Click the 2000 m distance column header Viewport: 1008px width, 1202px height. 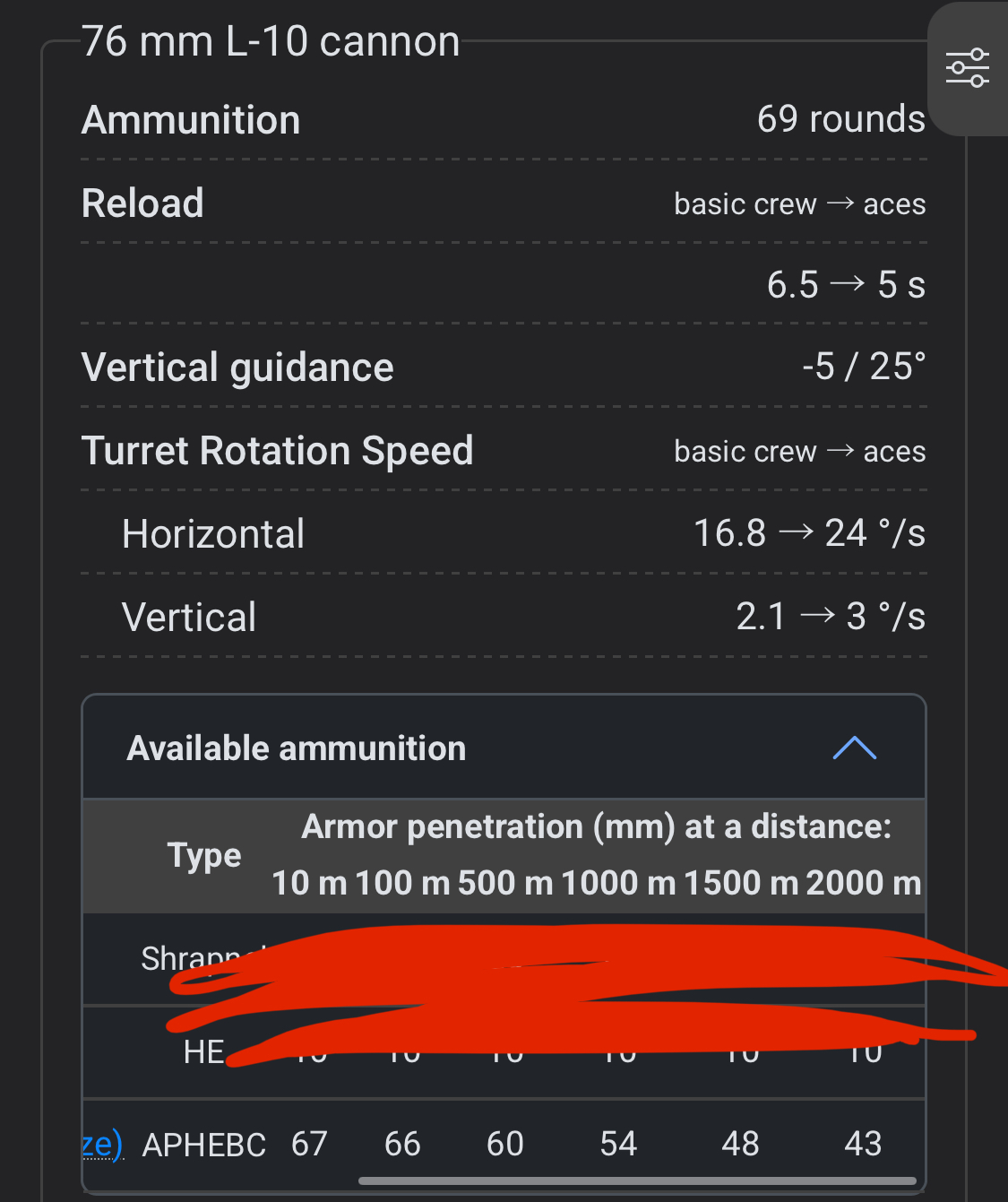[x=863, y=883]
